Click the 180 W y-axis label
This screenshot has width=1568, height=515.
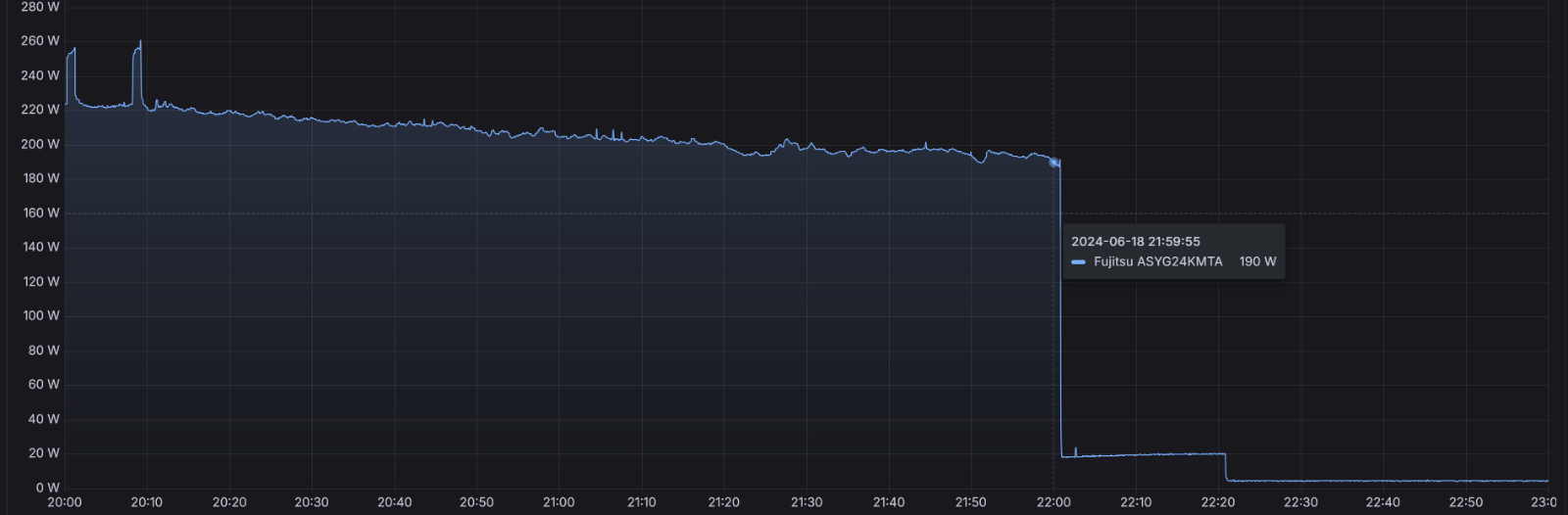point(41,178)
